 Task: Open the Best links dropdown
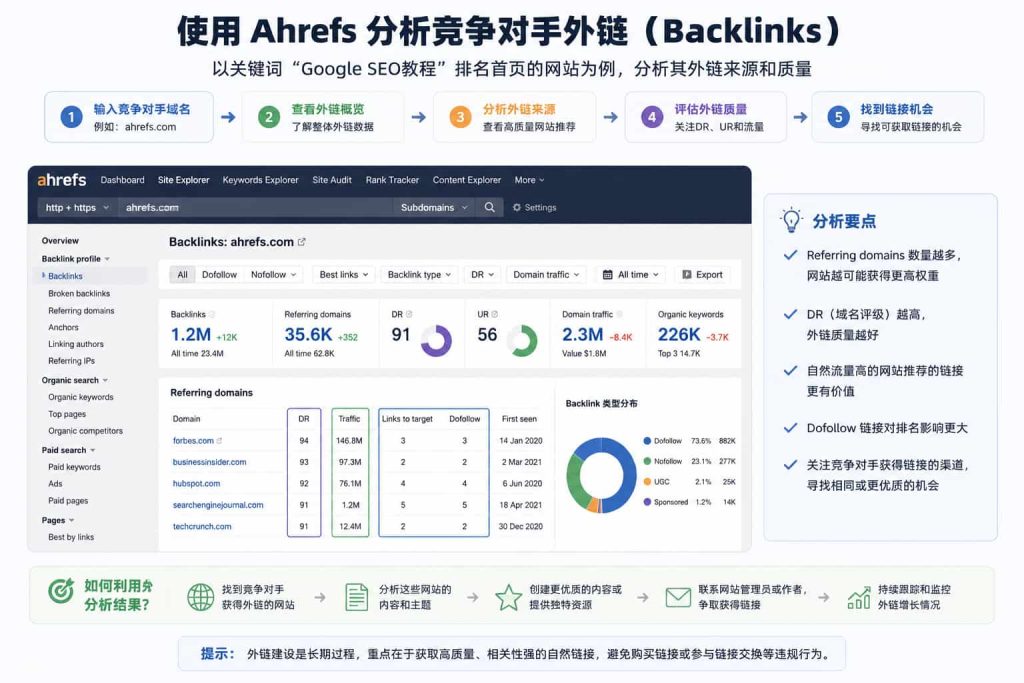(x=344, y=274)
